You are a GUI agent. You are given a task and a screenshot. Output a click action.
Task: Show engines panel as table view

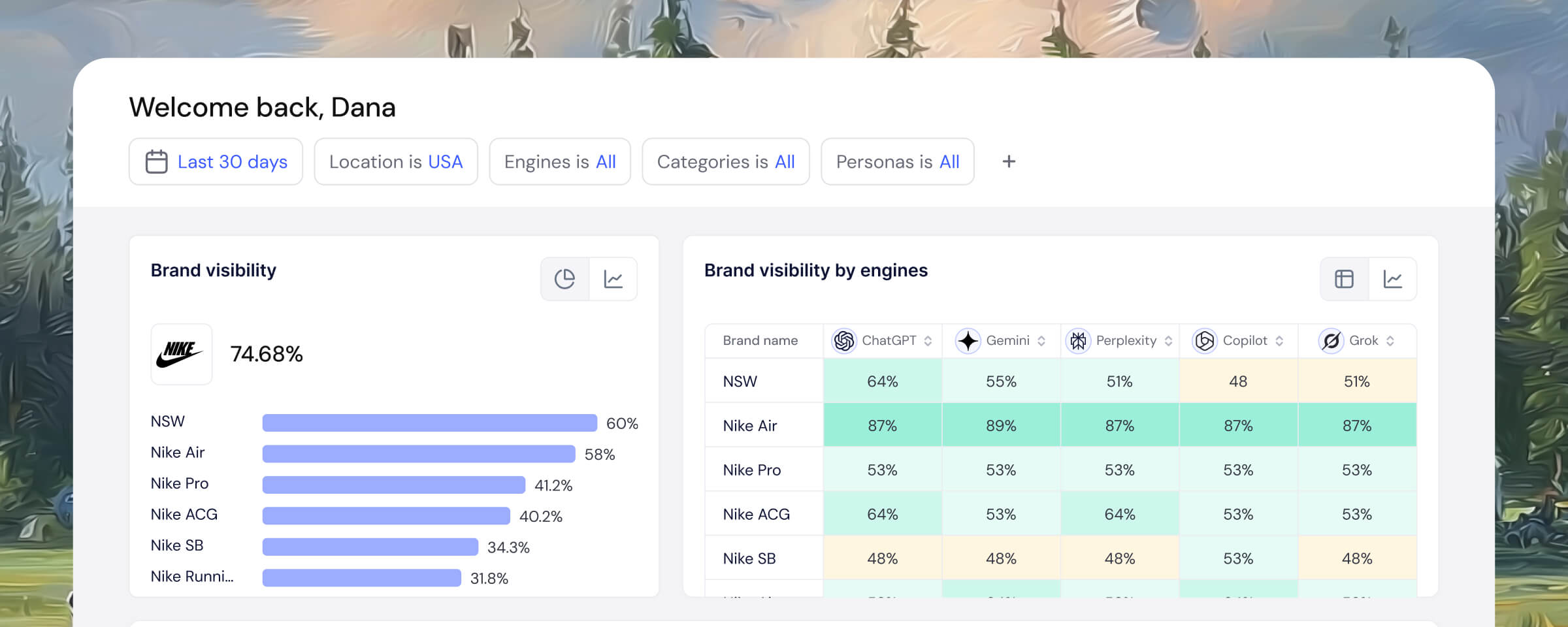point(1344,279)
